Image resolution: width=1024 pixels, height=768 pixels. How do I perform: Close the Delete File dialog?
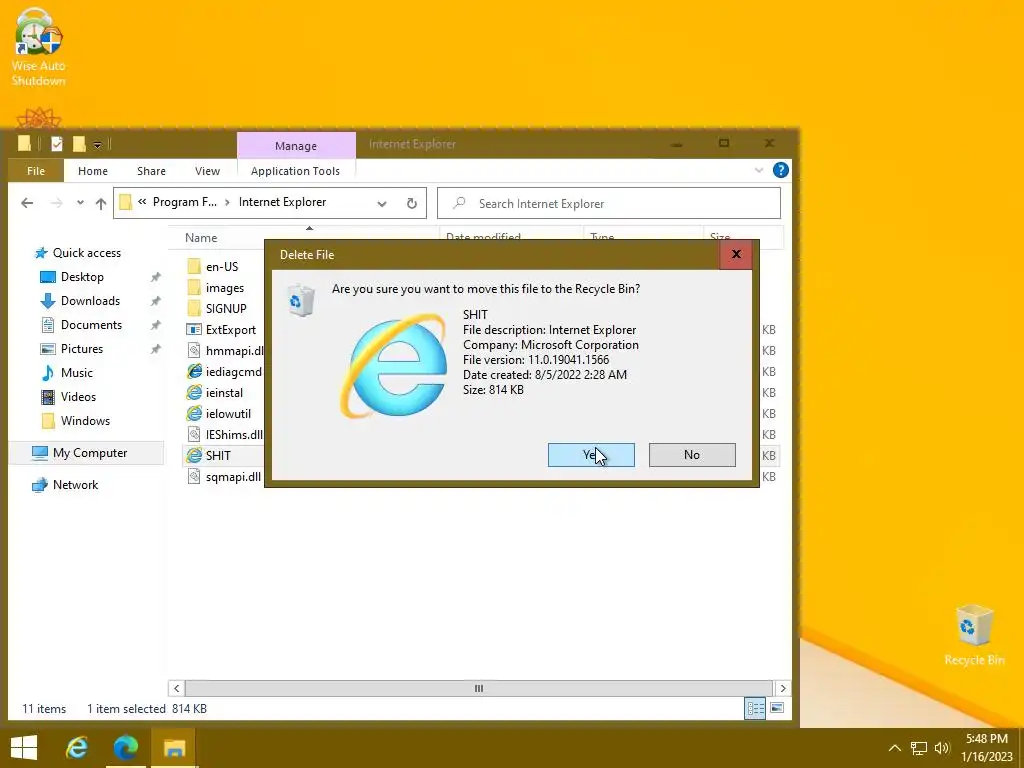tap(736, 255)
